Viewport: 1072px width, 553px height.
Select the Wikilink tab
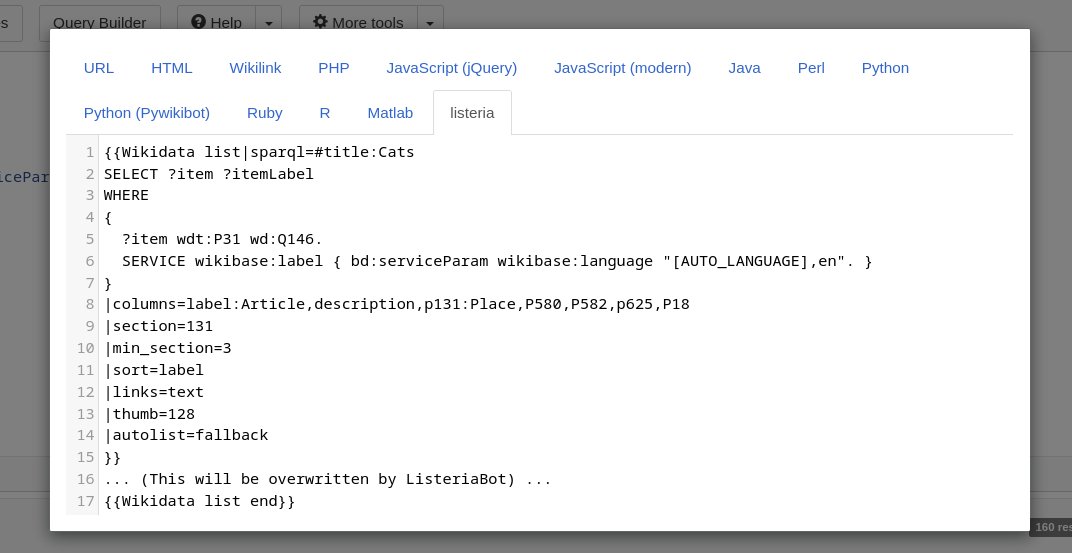click(255, 68)
